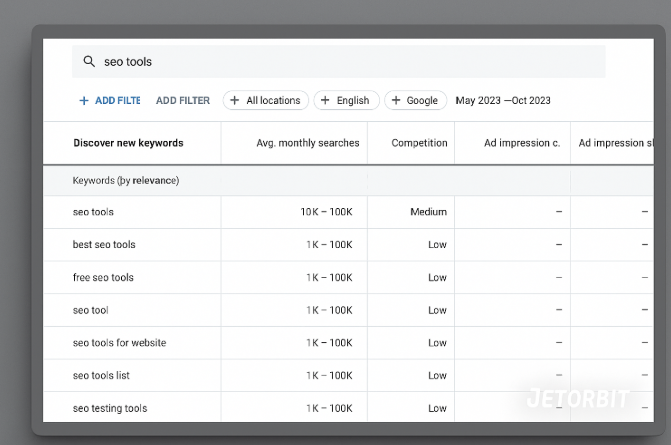Click plus icon on English chip

pos(325,100)
